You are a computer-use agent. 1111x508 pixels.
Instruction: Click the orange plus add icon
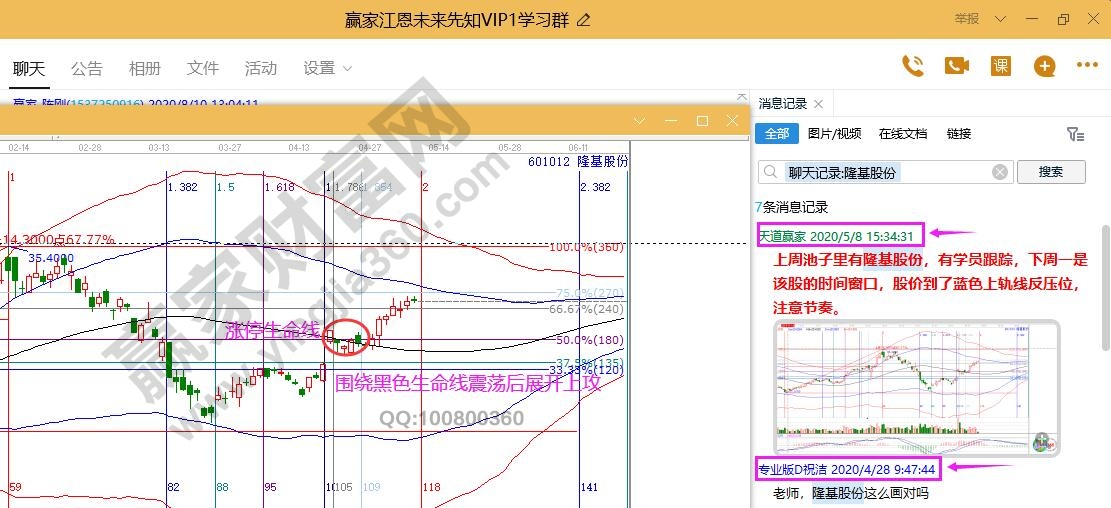point(1044,66)
